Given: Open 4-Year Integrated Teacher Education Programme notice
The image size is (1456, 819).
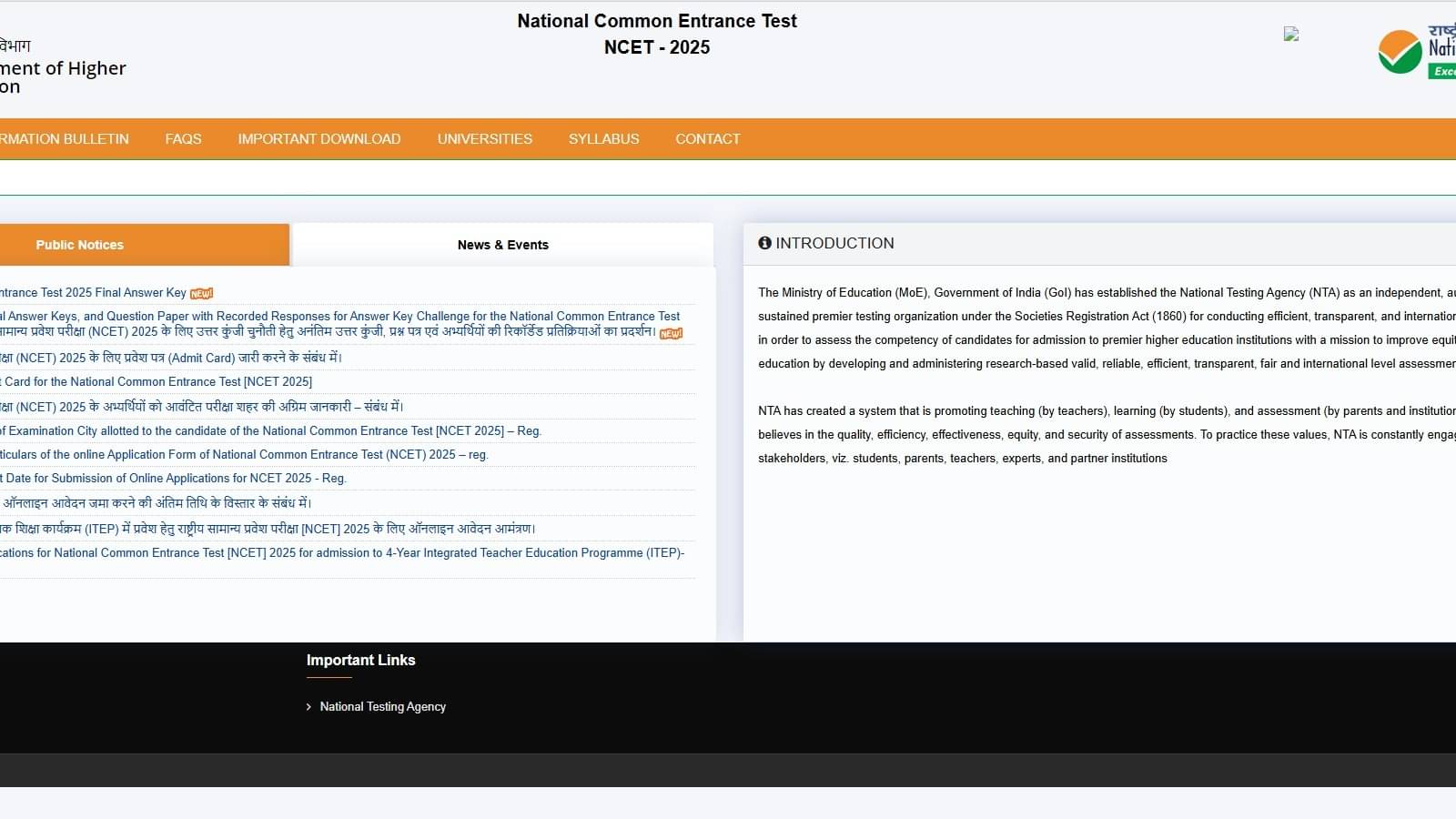Looking at the screenshot, I should point(342,553).
